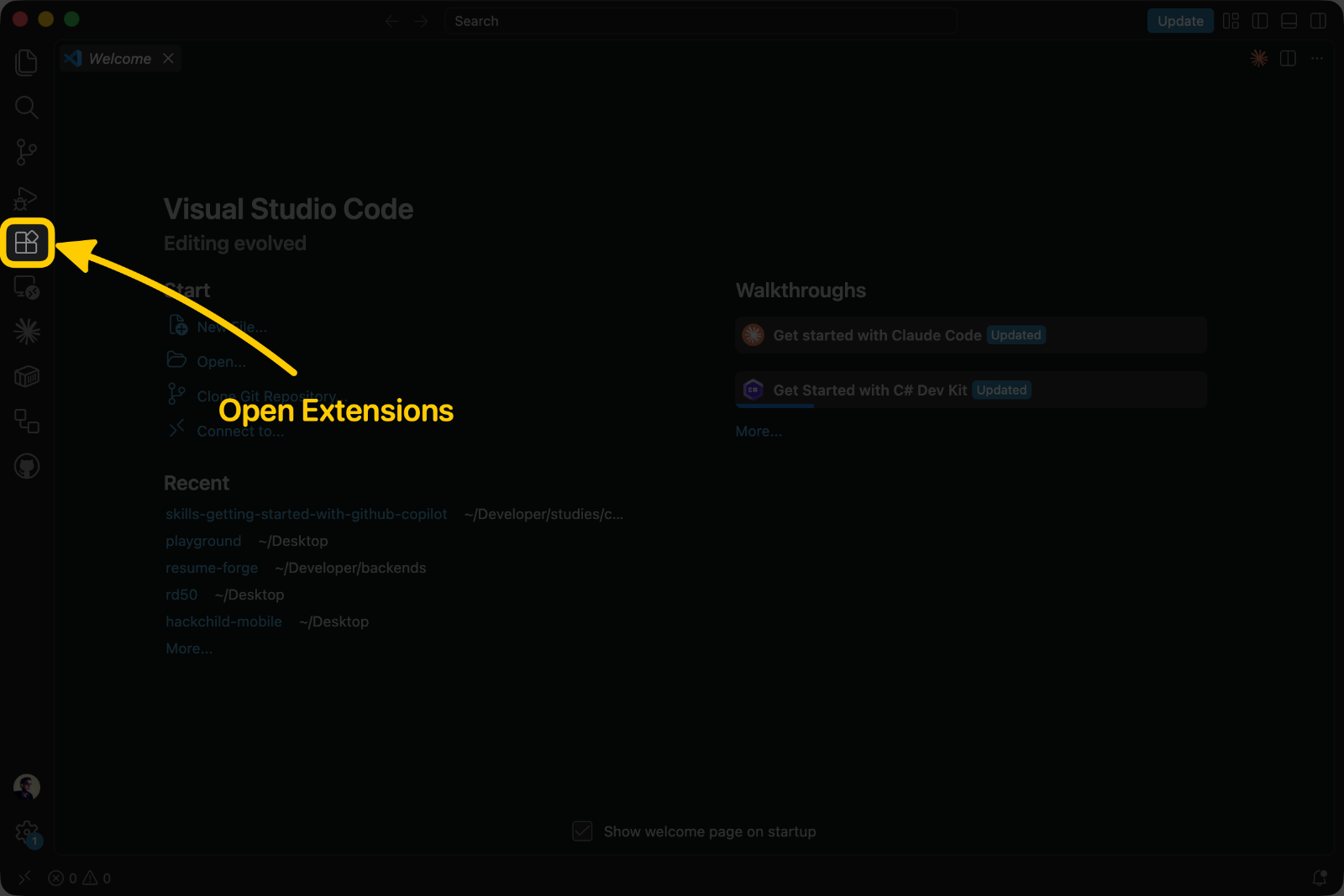
Task: Open the editor More Actions ellipsis
Action: (1317, 58)
